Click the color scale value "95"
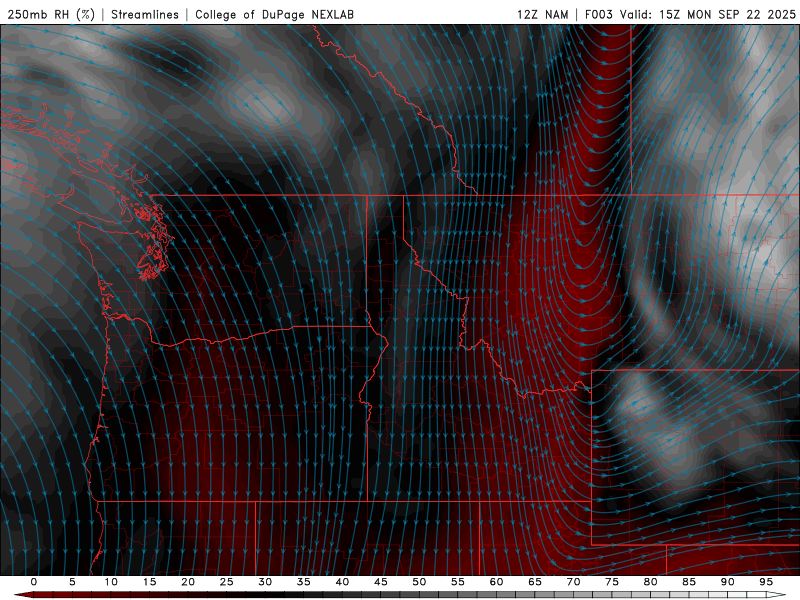This screenshot has width=800, height=600. 766,582
